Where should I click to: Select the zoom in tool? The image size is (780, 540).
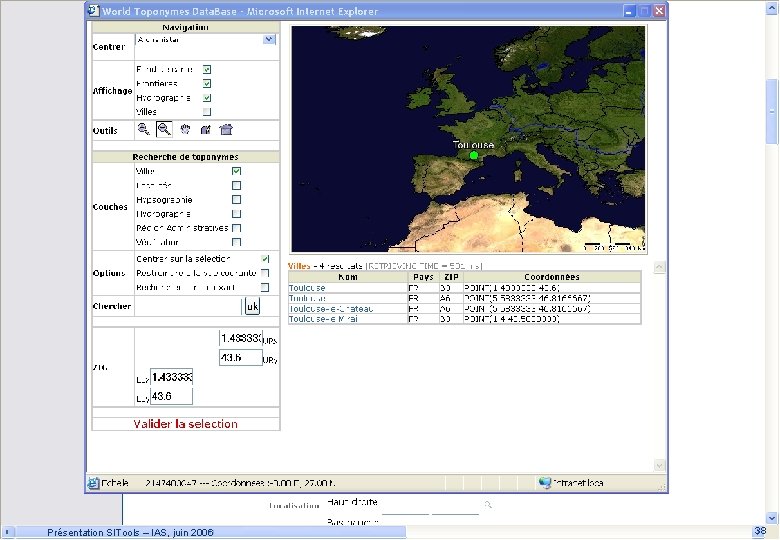(x=144, y=129)
